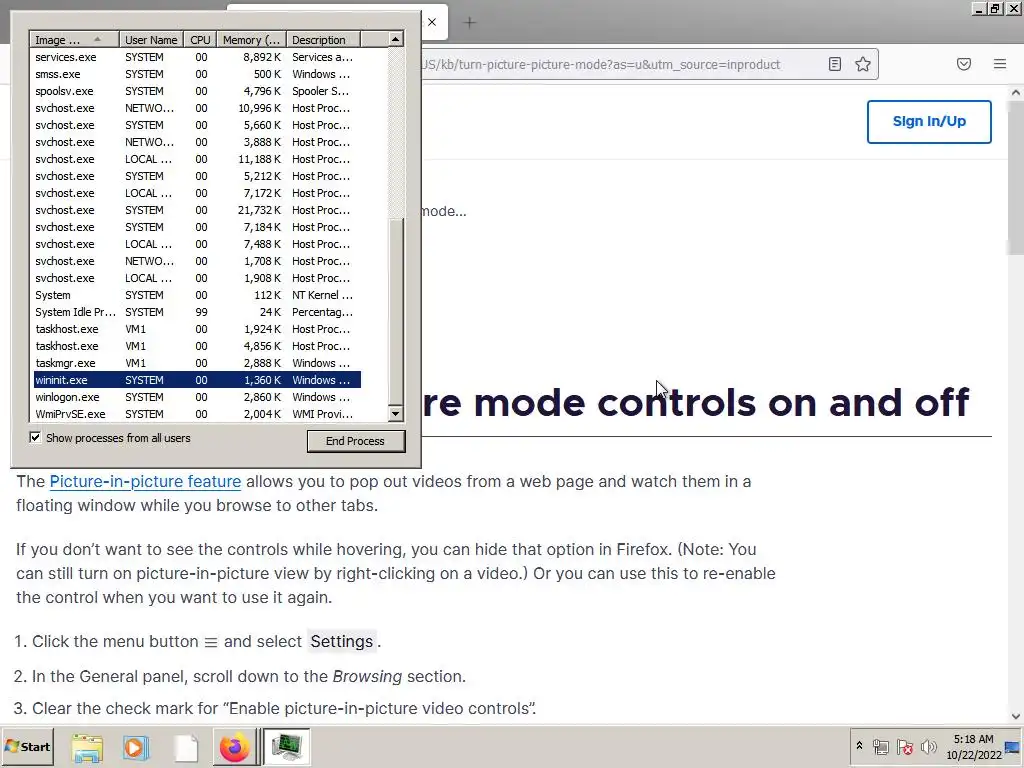Select the winlogon.exe process row
Image resolution: width=1024 pixels, height=768 pixels.
(x=197, y=397)
